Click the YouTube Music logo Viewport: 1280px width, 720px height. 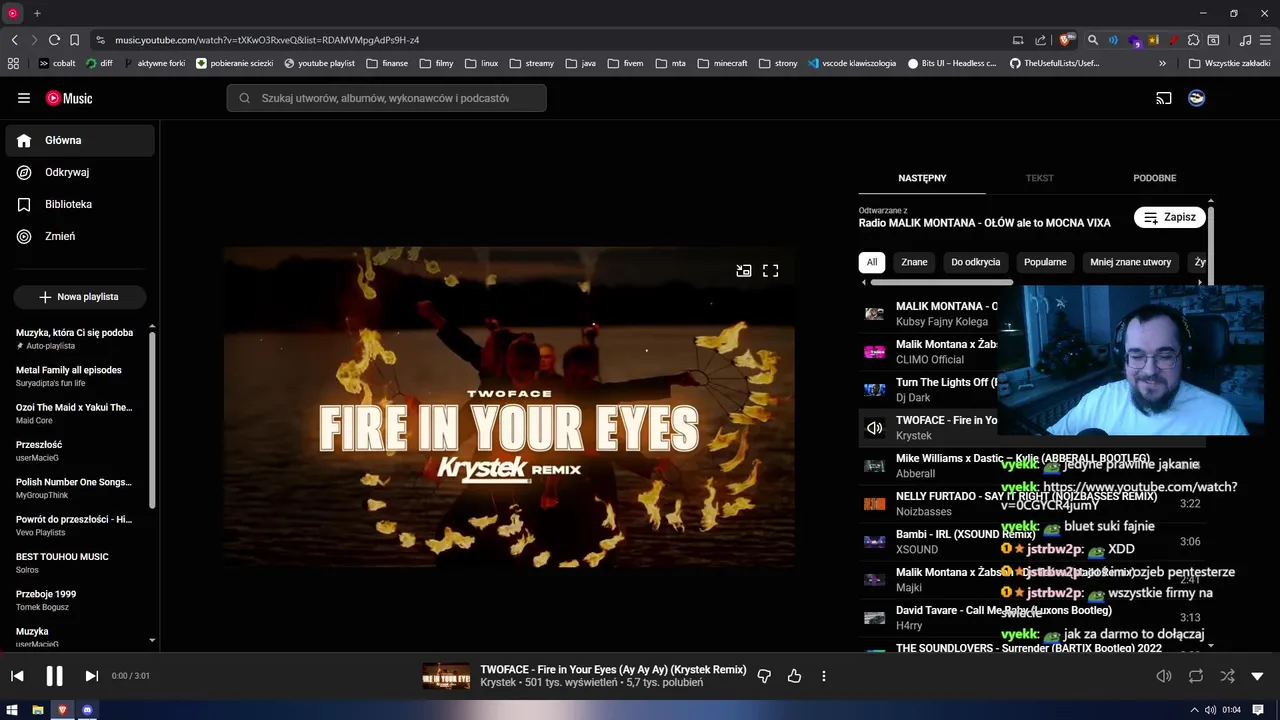point(69,98)
